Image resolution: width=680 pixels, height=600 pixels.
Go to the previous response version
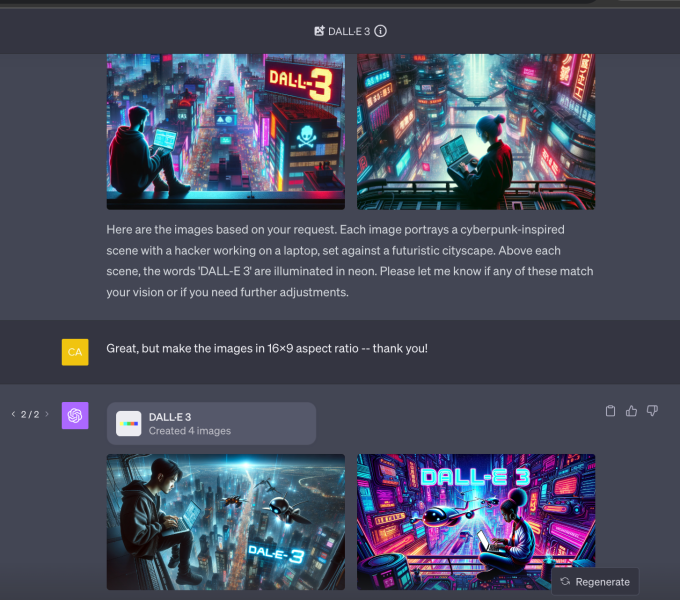(13, 414)
